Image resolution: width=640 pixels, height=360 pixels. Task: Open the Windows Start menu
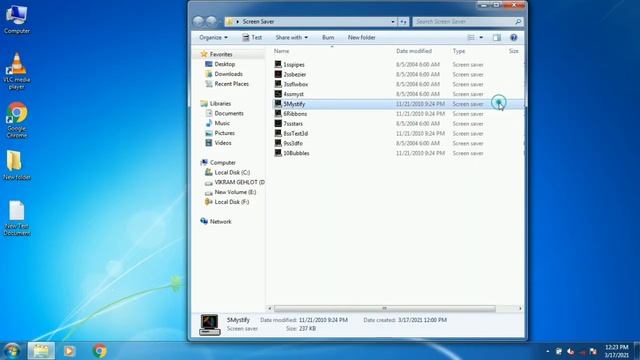tap(12, 351)
